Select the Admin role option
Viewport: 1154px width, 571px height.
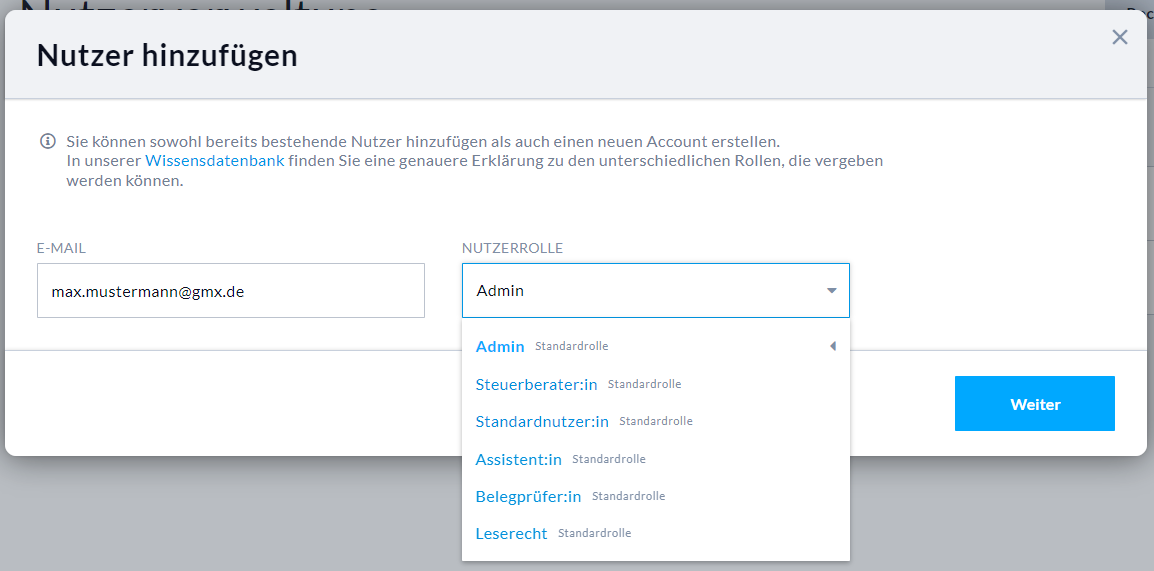coord(500,347)
